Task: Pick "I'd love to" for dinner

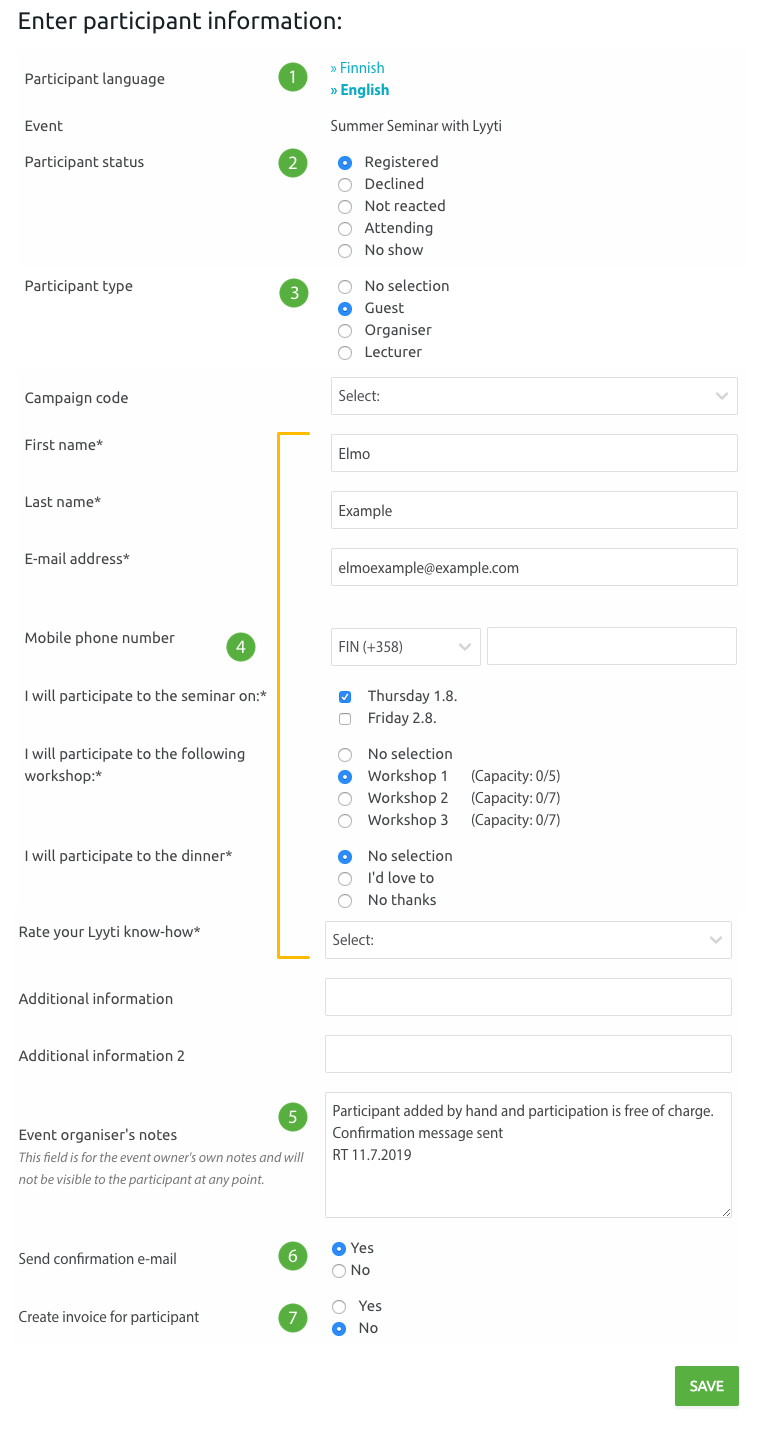Action: pyautogui.click(x=345, y=878)
